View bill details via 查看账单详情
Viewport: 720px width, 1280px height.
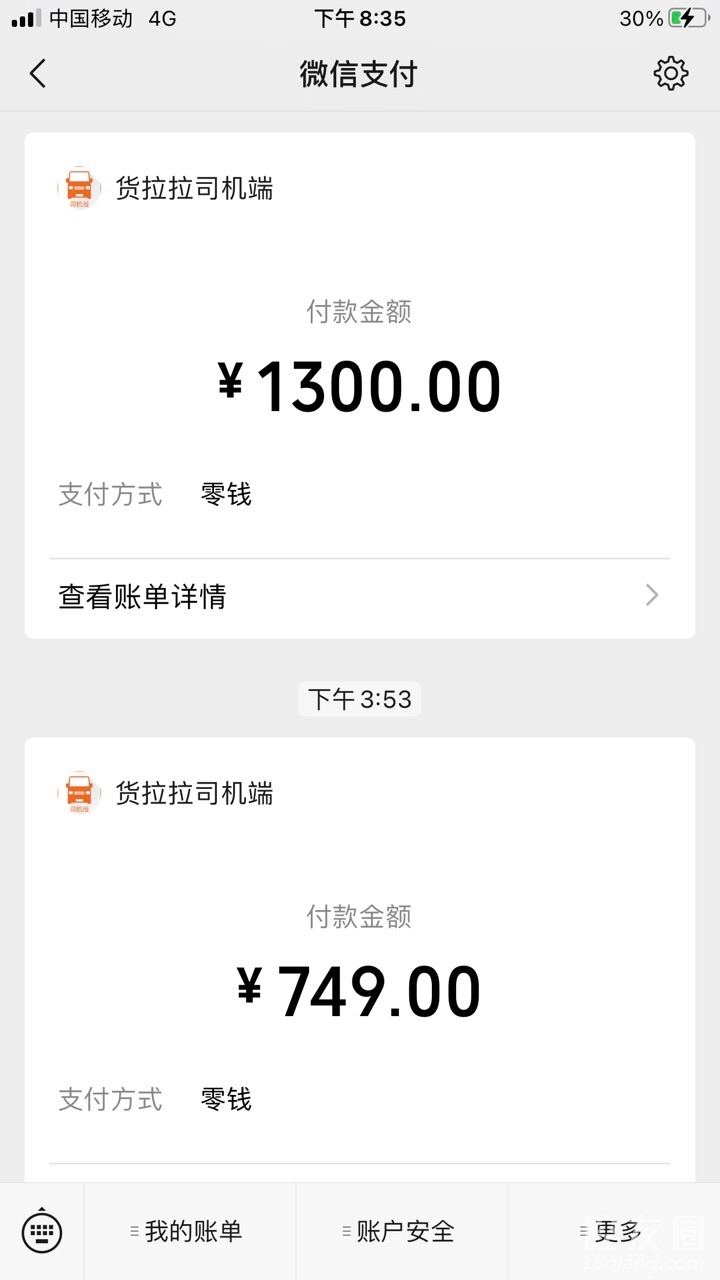point(143,597)
